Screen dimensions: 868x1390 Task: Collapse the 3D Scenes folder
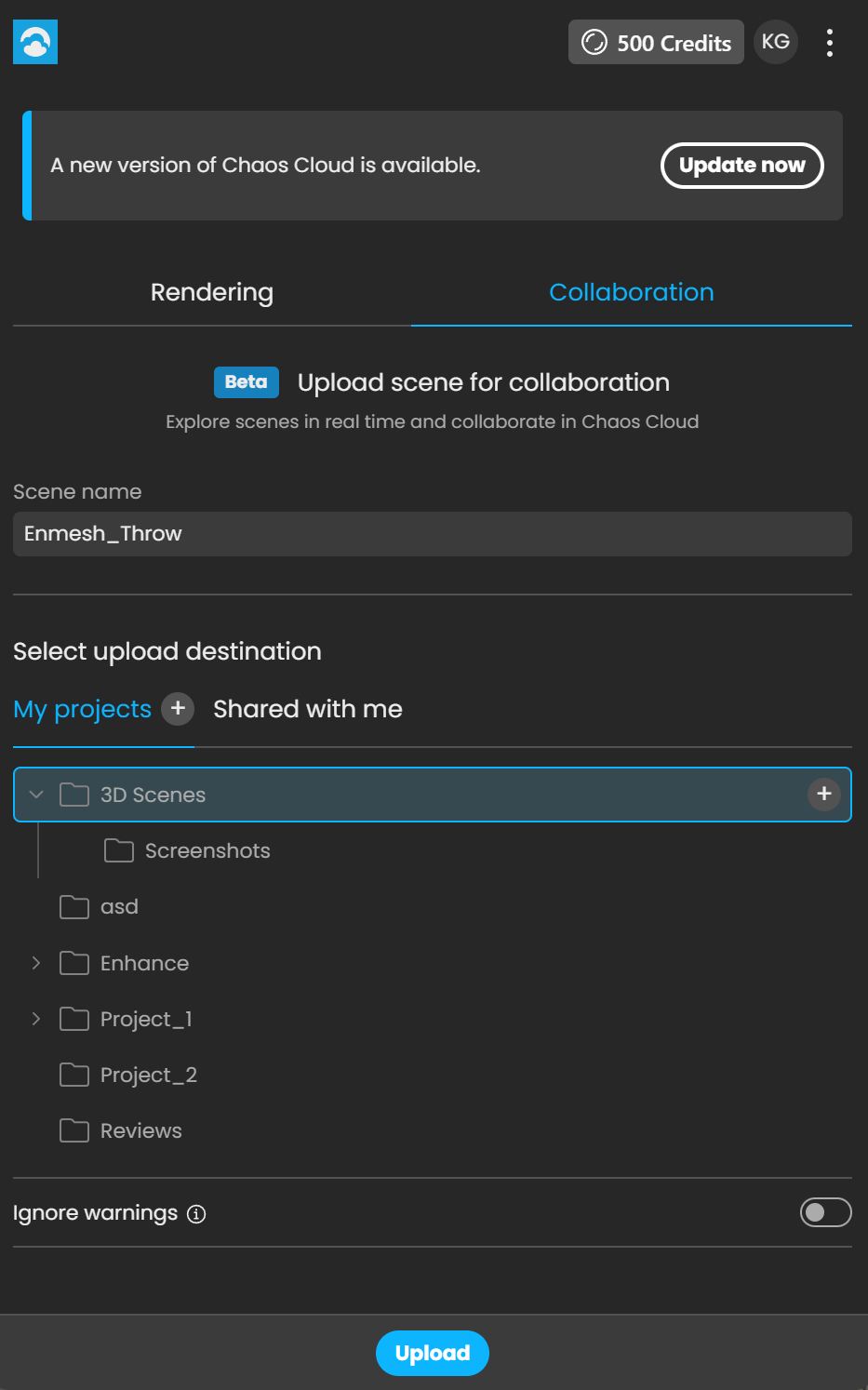(36, 795)
